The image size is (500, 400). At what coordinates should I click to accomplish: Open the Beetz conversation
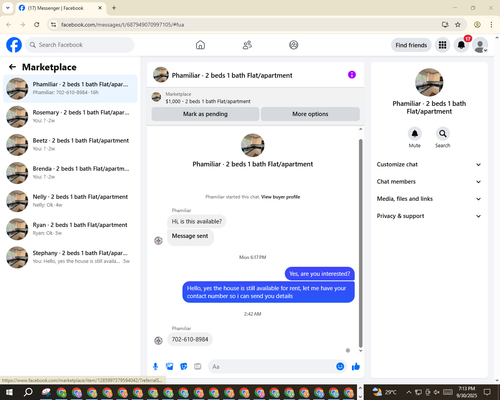[70, 145]
